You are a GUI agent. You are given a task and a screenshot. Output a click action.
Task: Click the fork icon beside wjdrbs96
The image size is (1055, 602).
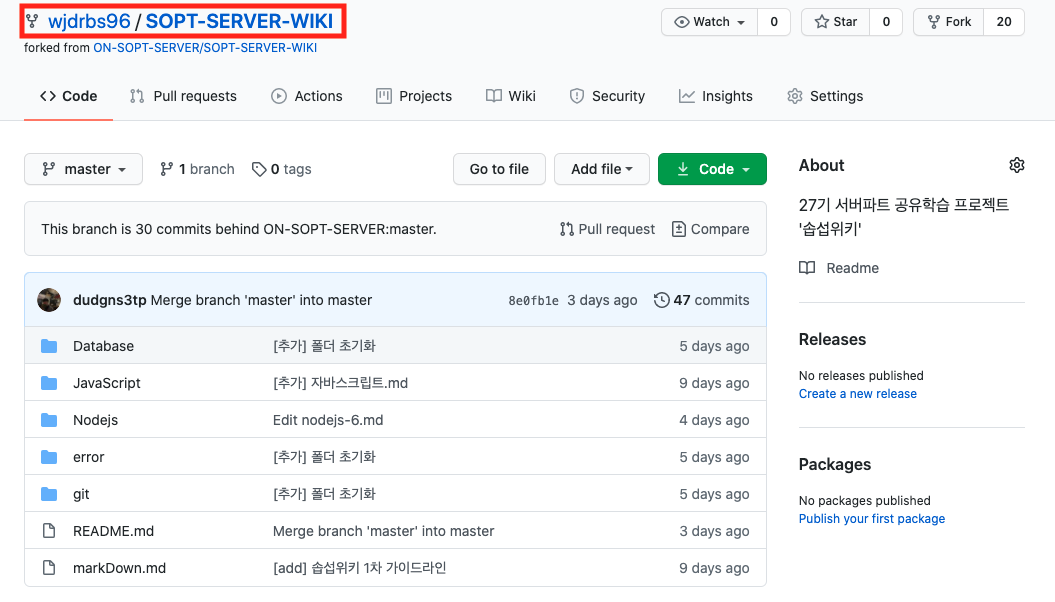click(32, 22)
